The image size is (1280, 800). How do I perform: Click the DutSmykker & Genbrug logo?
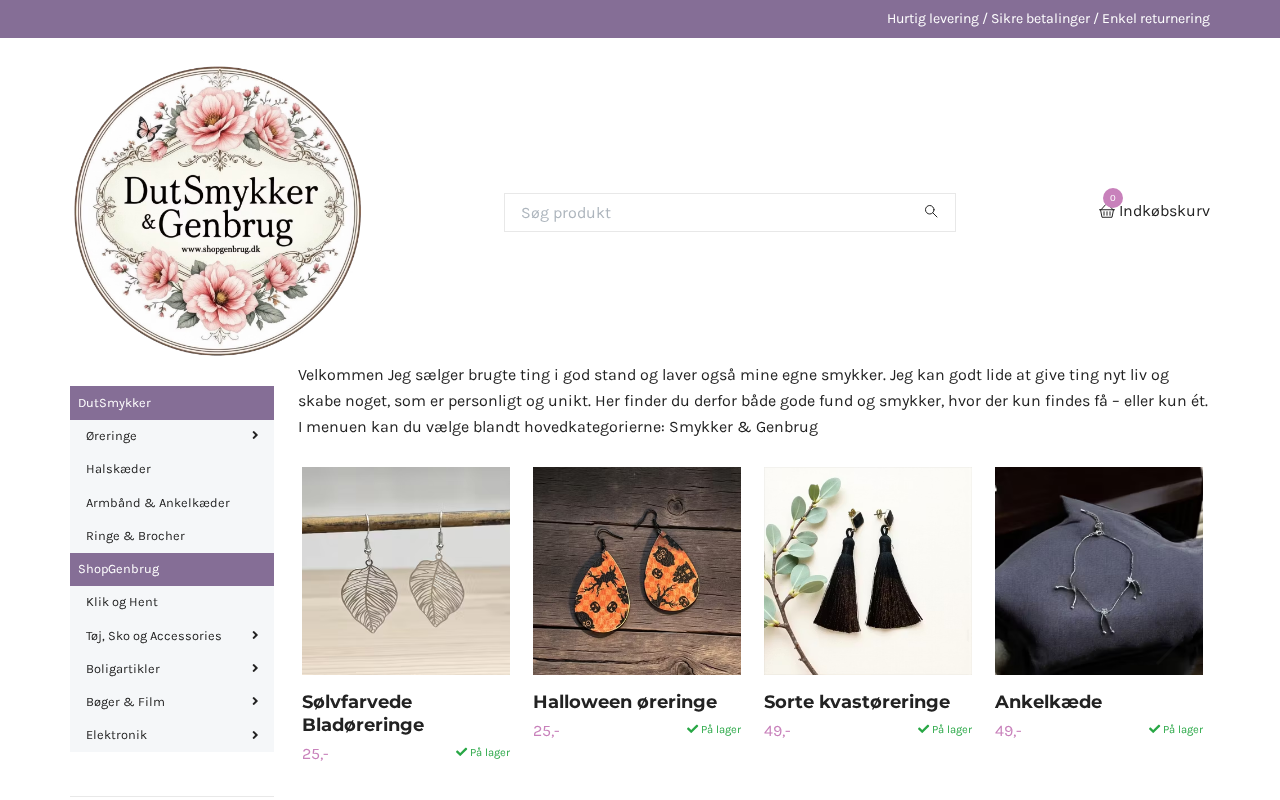point(218,211)
